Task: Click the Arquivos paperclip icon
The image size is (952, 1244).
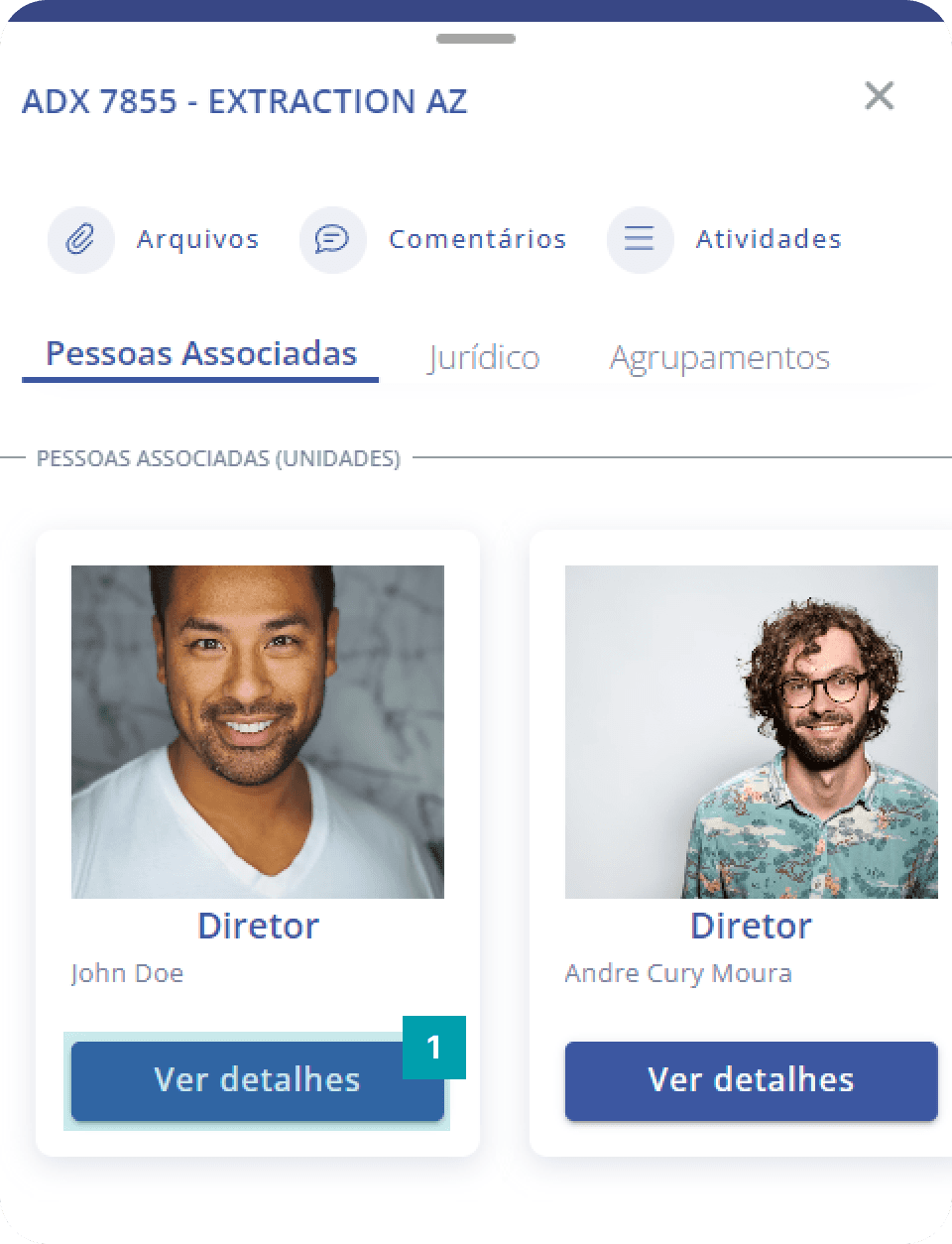Action: coord(80,239)
